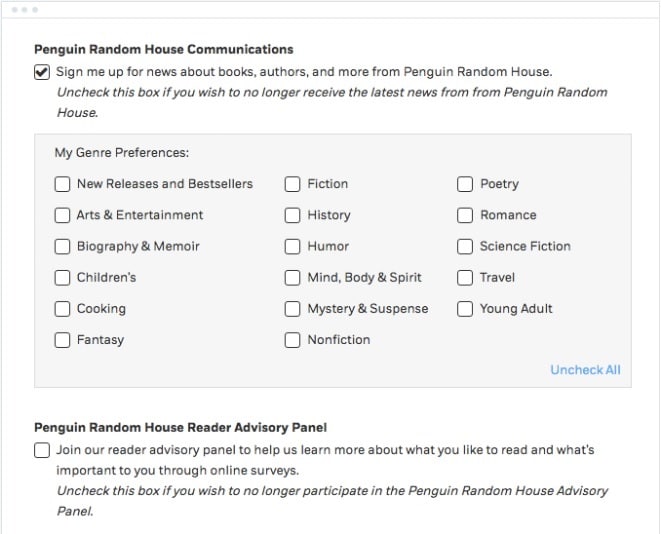Screen dimensions: 661x534
Task: Enable Science Fiction genre preference
Action: point(465,246)
